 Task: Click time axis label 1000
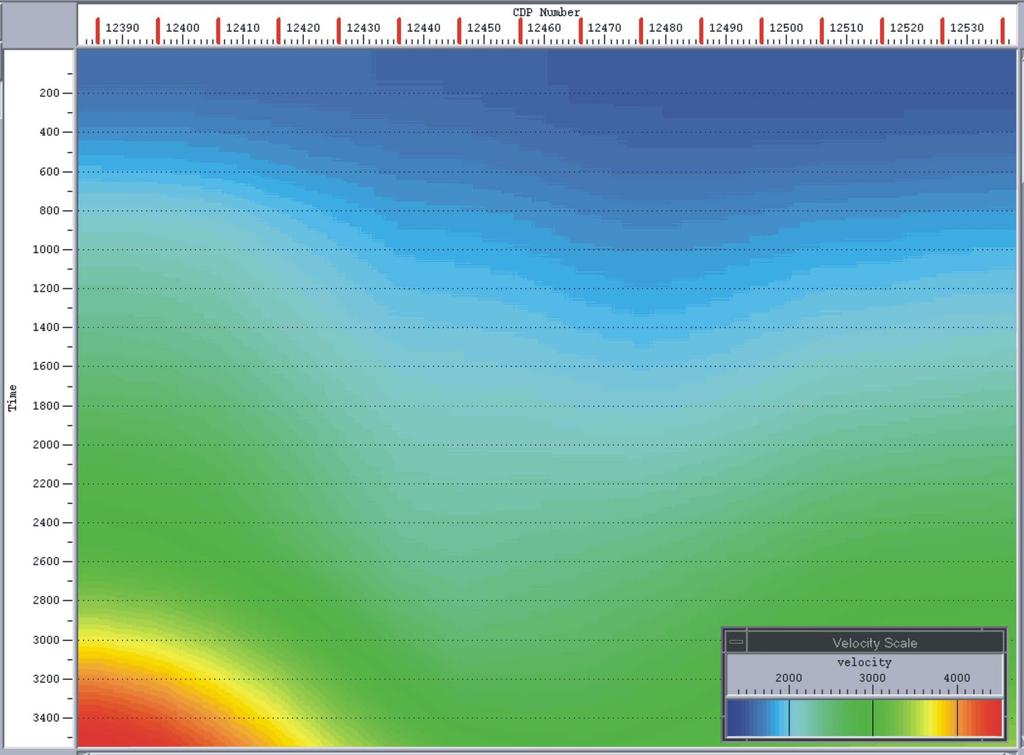46,249
